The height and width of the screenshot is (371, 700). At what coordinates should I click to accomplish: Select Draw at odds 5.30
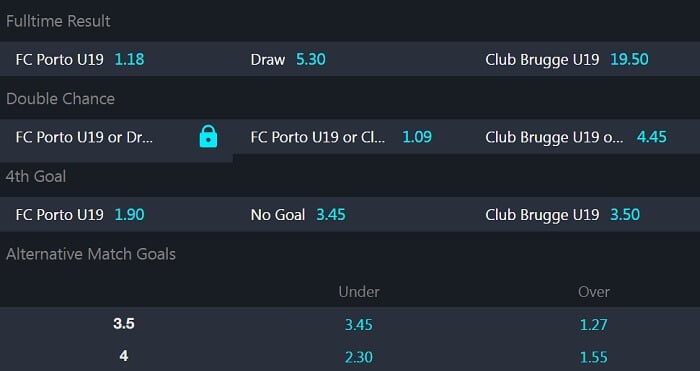pyautogui.click(x=350, y=59)
